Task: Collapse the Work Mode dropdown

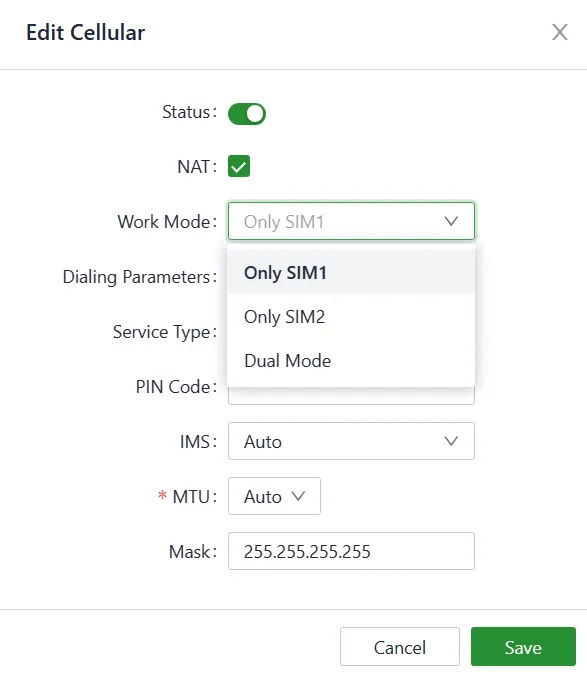Action: (351, 221)
